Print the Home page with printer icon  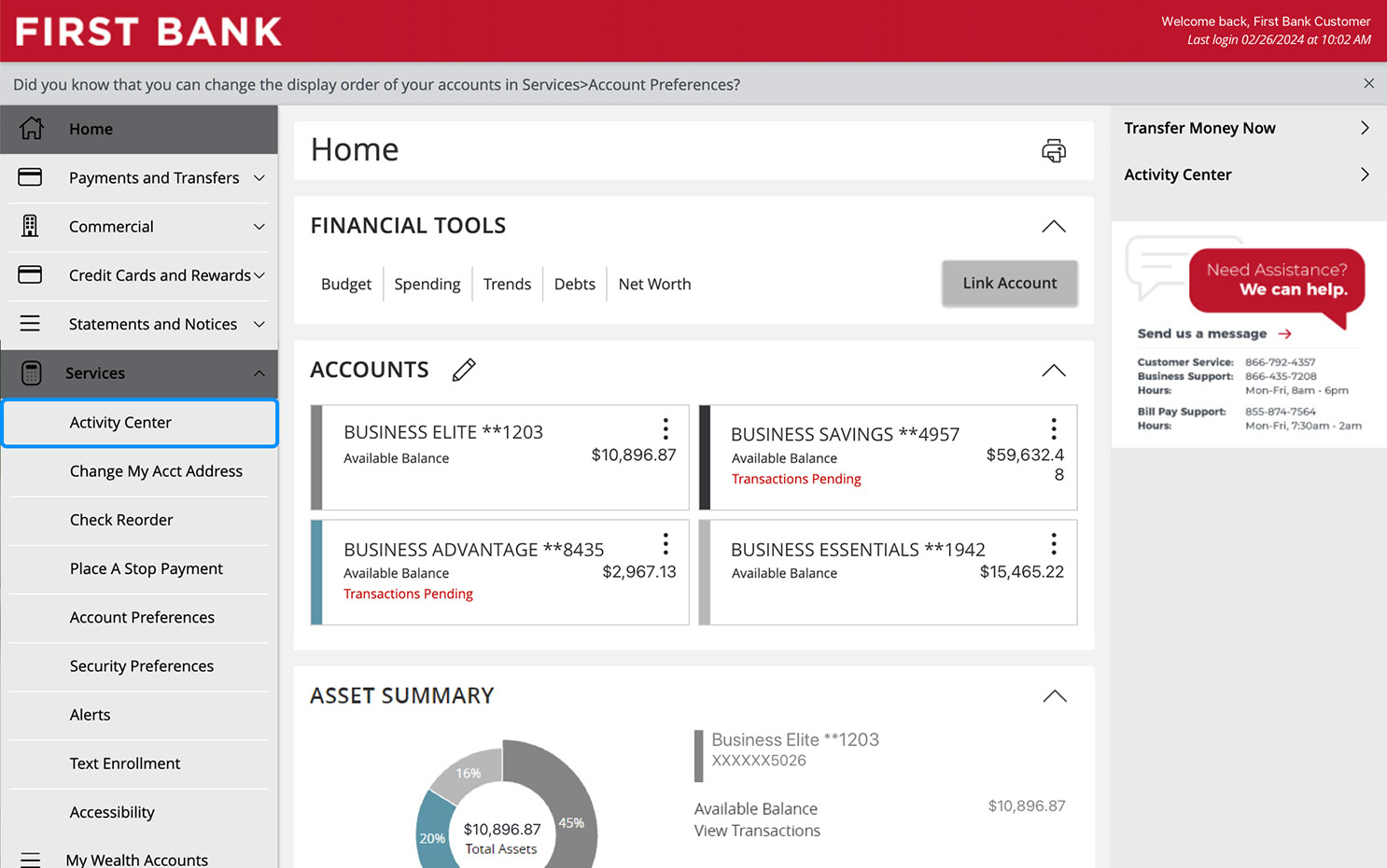[x=1054, y=150]
